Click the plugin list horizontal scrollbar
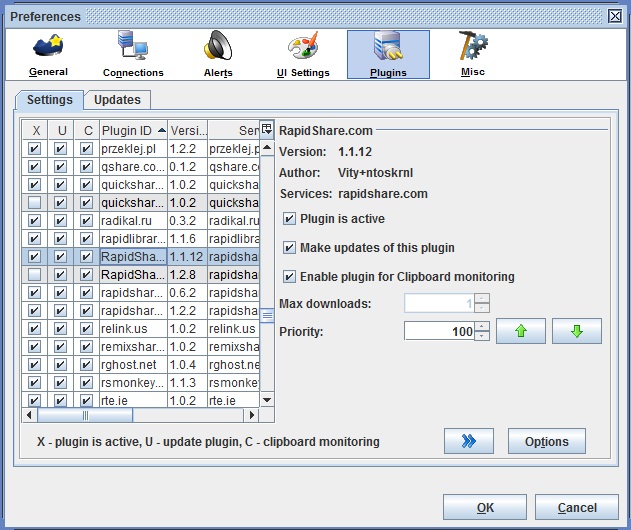Screen dimensions: 631x530 click(140, 415)
